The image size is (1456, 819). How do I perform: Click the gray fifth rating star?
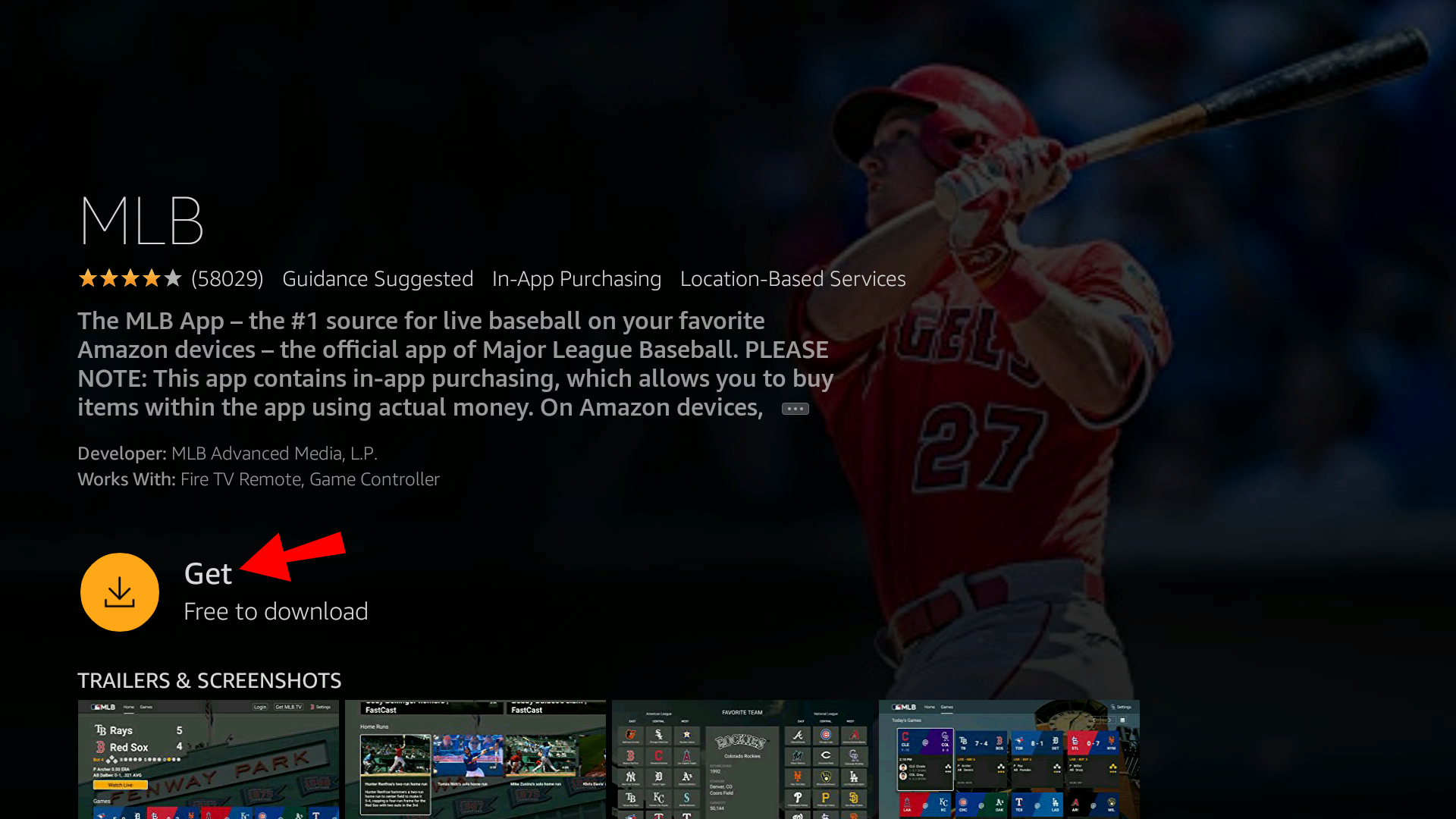(x=173, y=279)
